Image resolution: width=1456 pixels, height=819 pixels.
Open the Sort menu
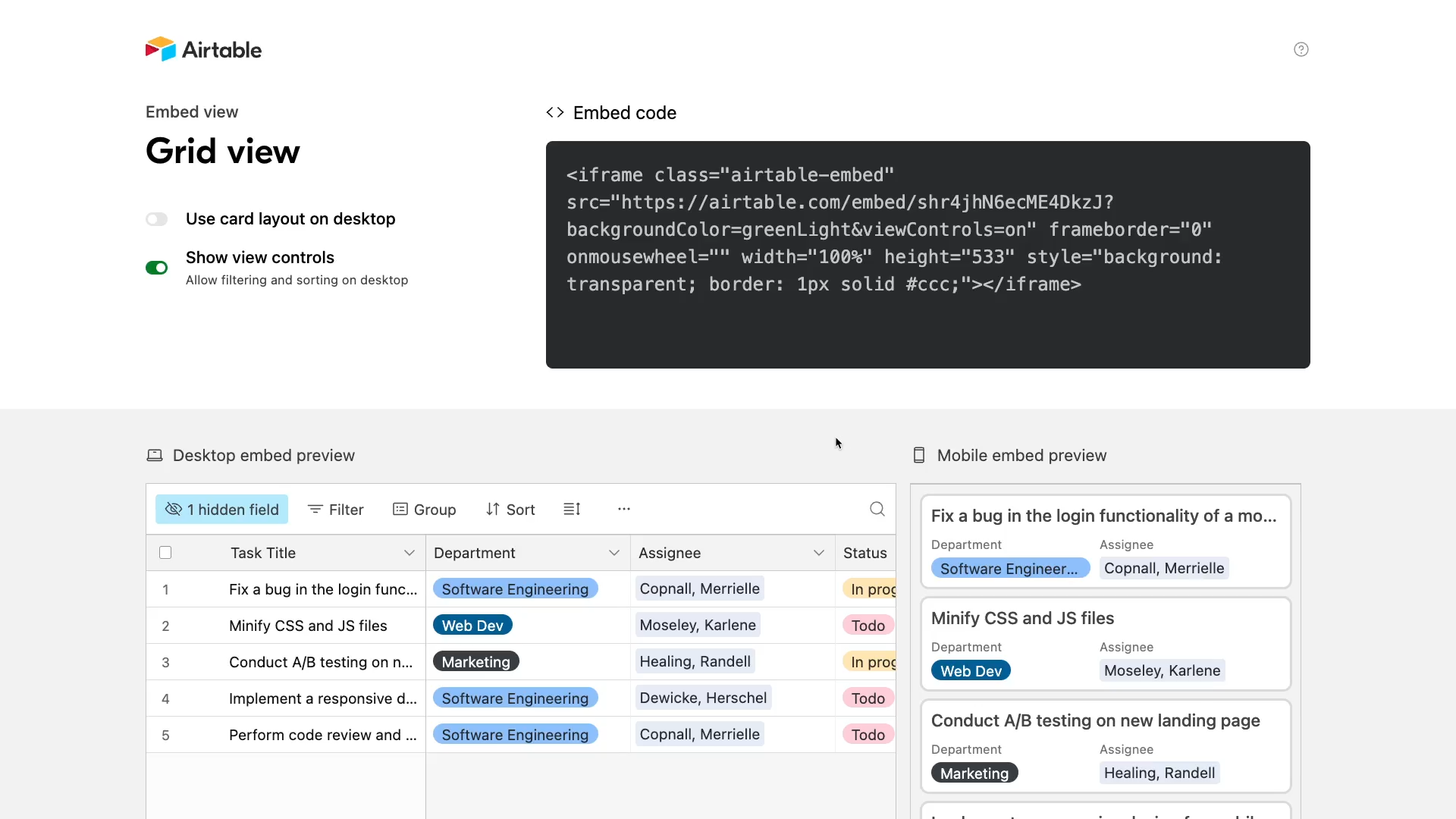pos(510,510)
